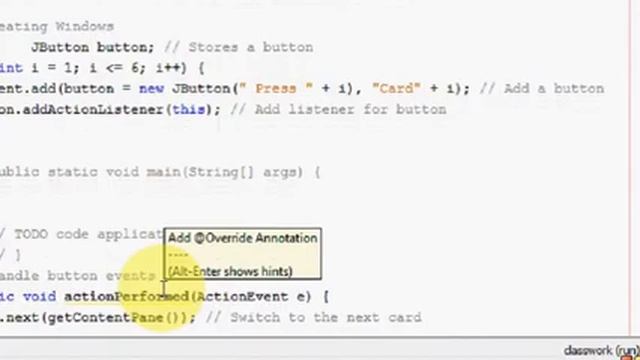640x360 pixels.
Task: Click the "// Add a button" comment
Action: (542, 89)
